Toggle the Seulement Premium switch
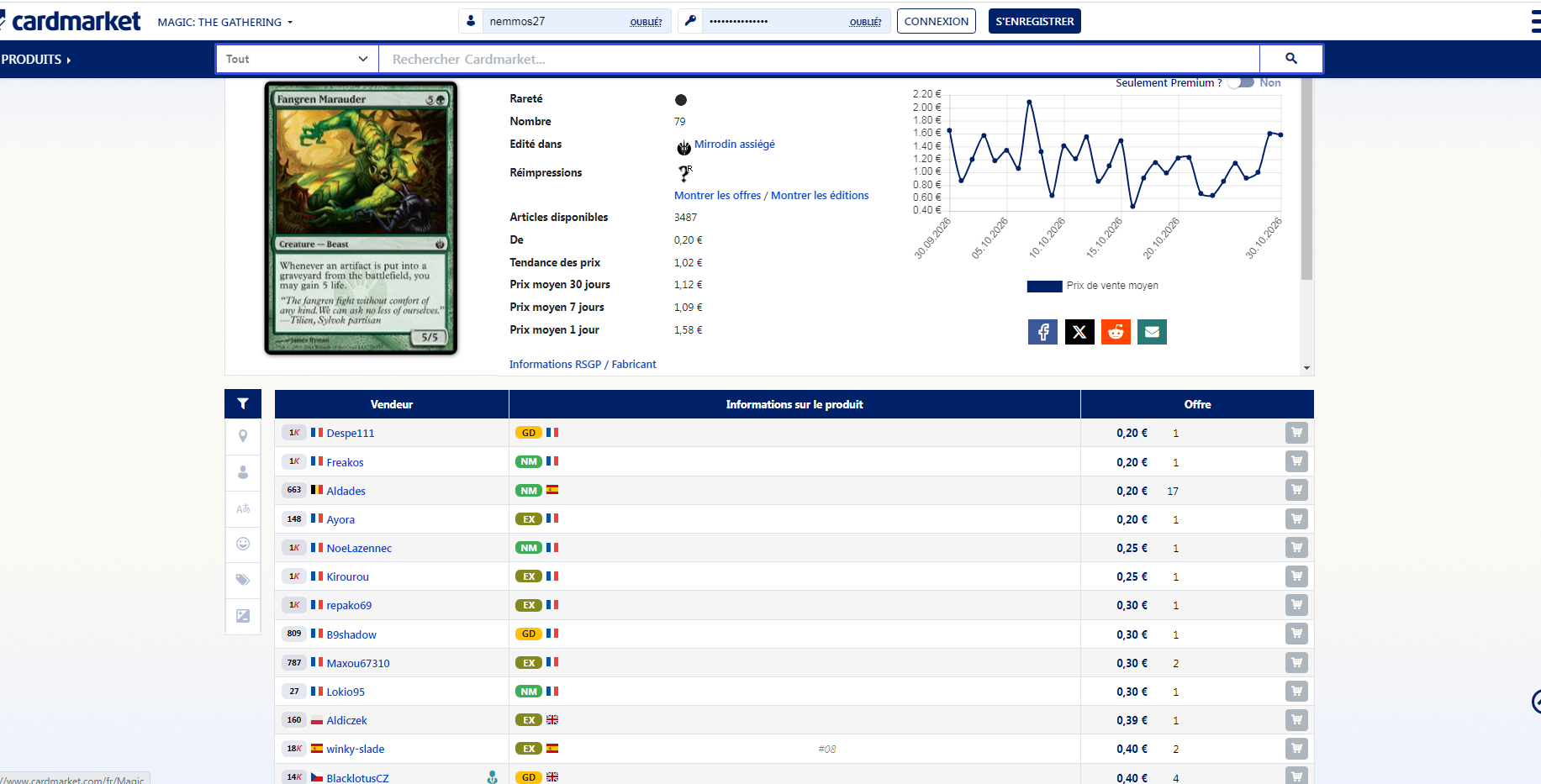The image size is (1541, 784). [x=1240, y=82]
